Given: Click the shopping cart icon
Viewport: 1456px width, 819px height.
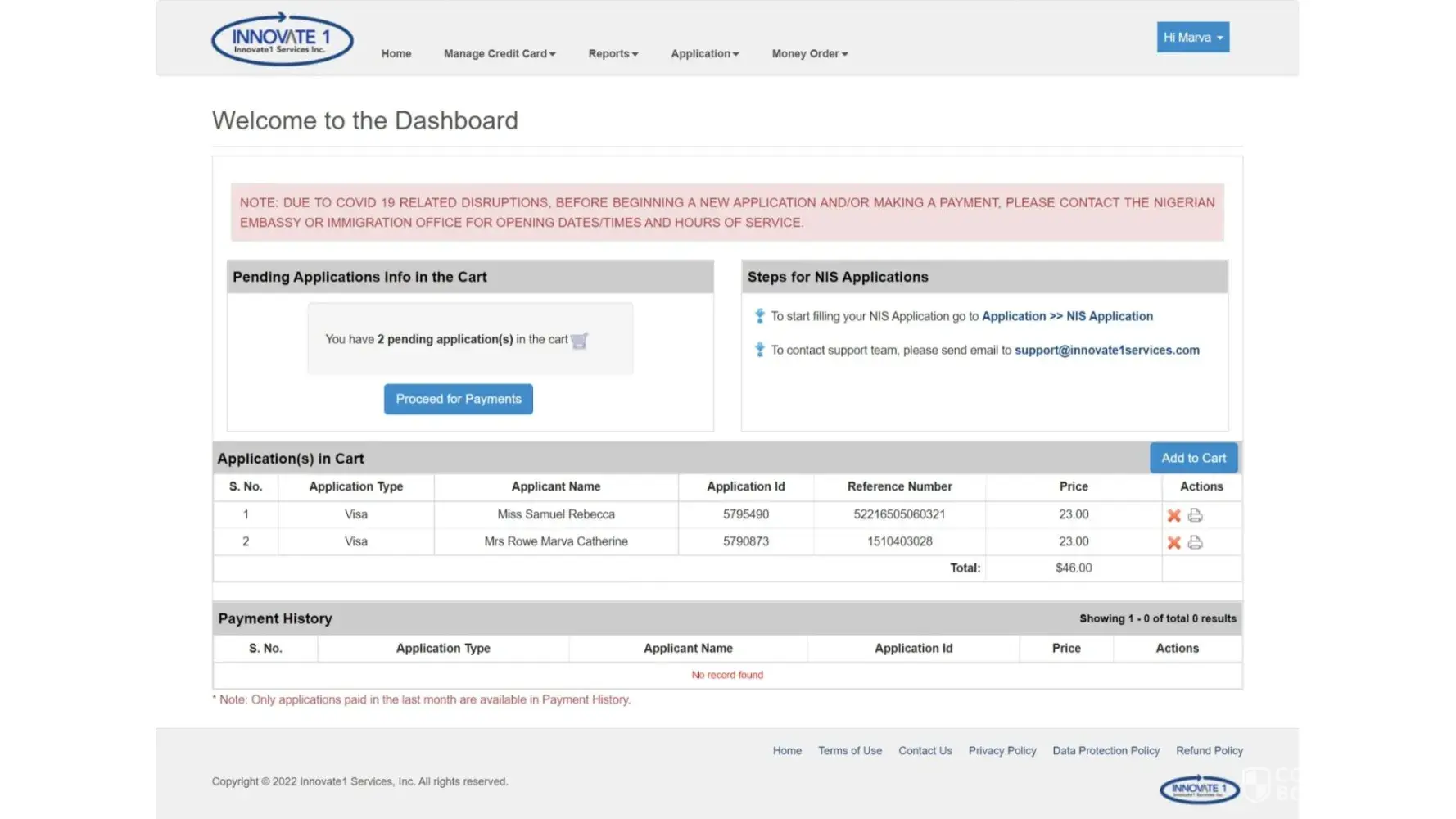Looking at the screenshot, I should [580, 341].
